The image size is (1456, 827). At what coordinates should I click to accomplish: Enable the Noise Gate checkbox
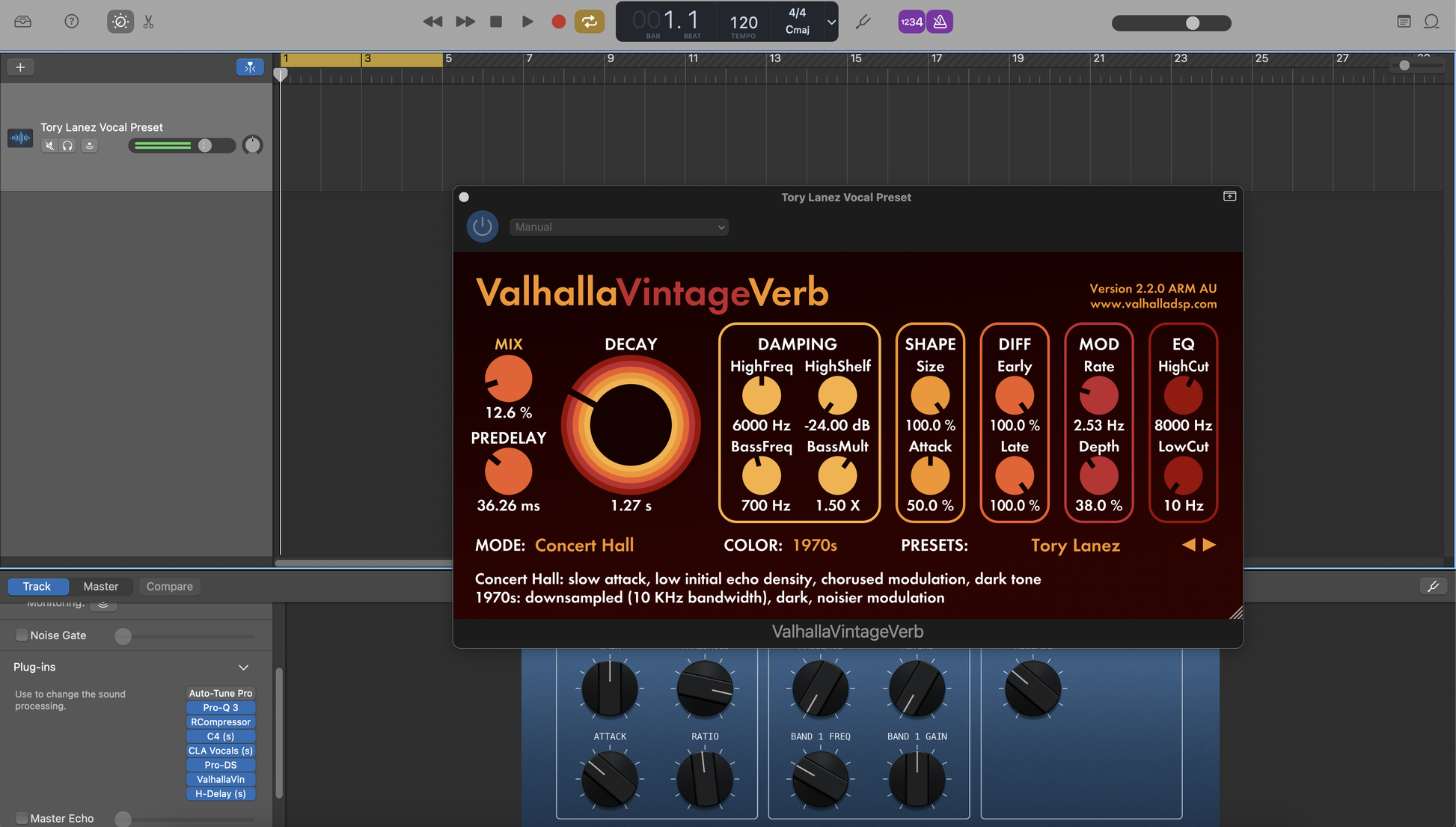[x=22, y=635]
